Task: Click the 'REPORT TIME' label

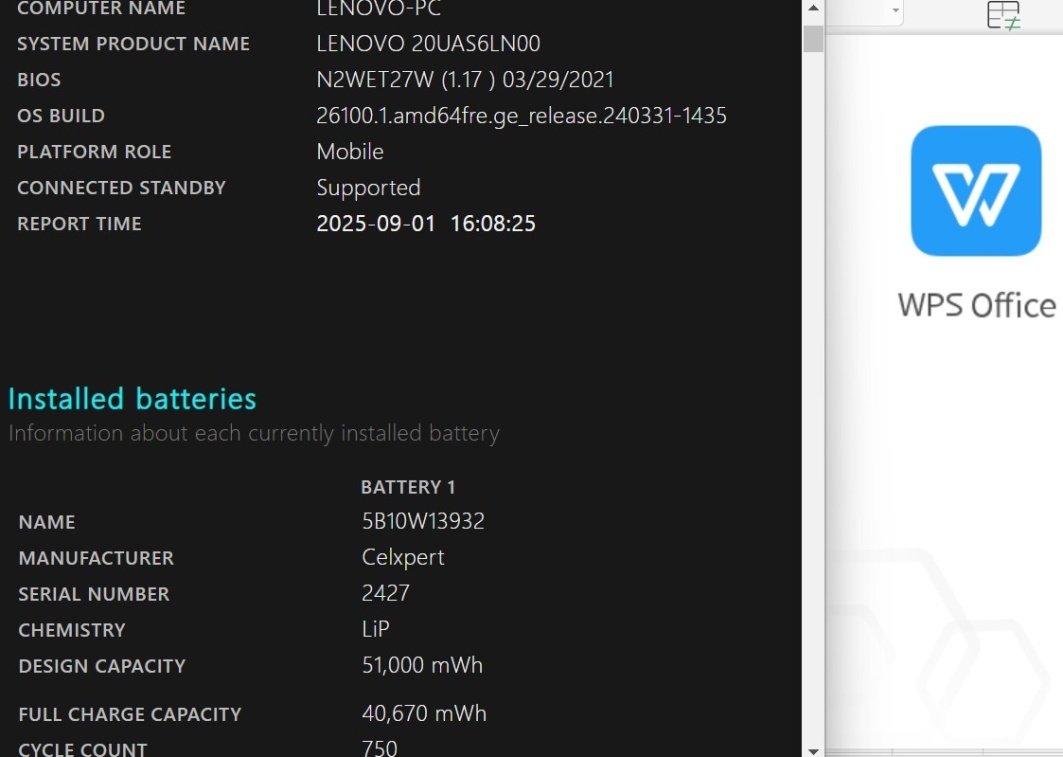Action: click(x=79, y=224)
